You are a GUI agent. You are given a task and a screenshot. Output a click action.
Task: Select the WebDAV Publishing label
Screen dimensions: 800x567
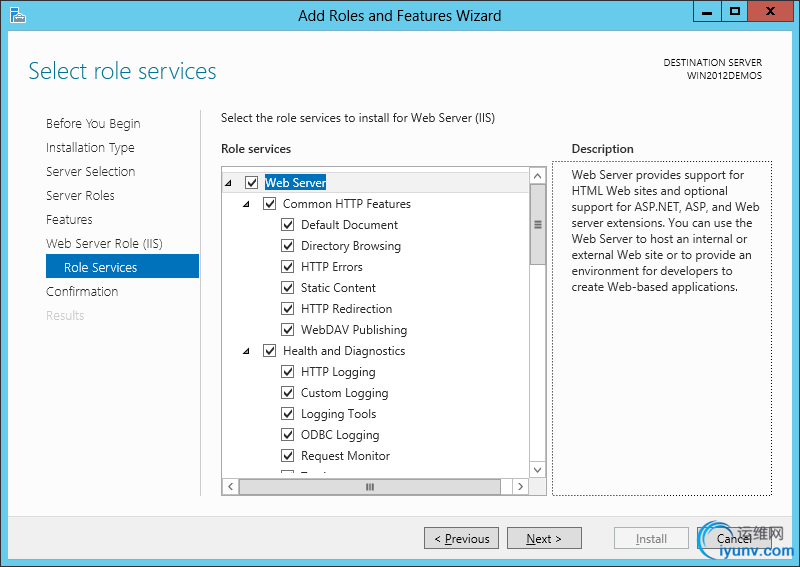(354, 330)
